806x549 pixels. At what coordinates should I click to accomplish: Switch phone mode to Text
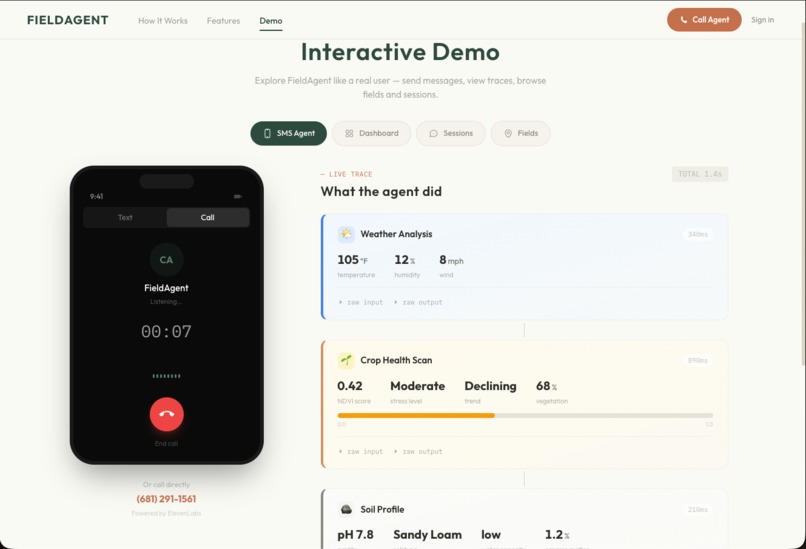click(x=125, y=217)
